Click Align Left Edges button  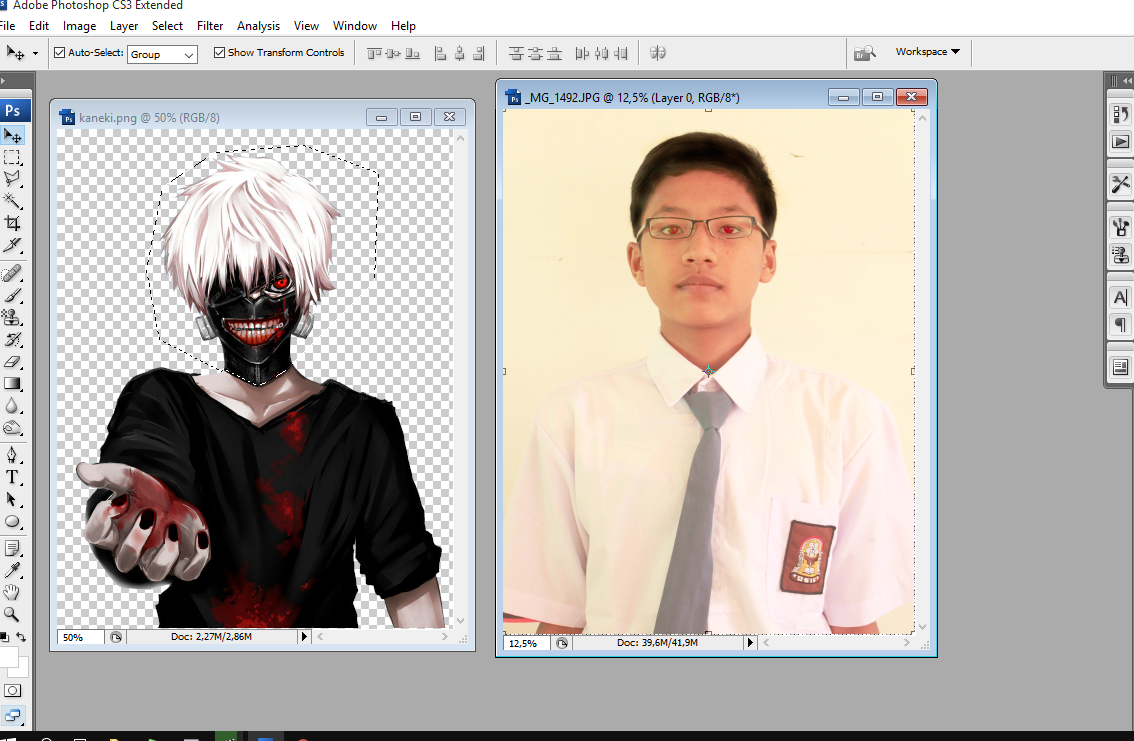click(440, 53)
